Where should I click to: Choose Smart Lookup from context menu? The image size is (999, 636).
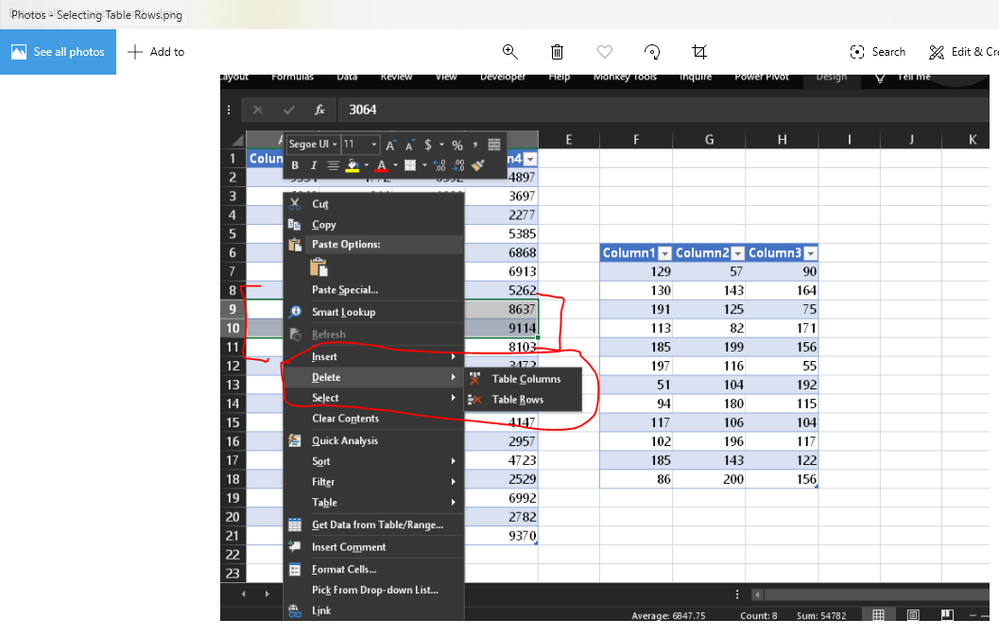click(x=373, y=312)
